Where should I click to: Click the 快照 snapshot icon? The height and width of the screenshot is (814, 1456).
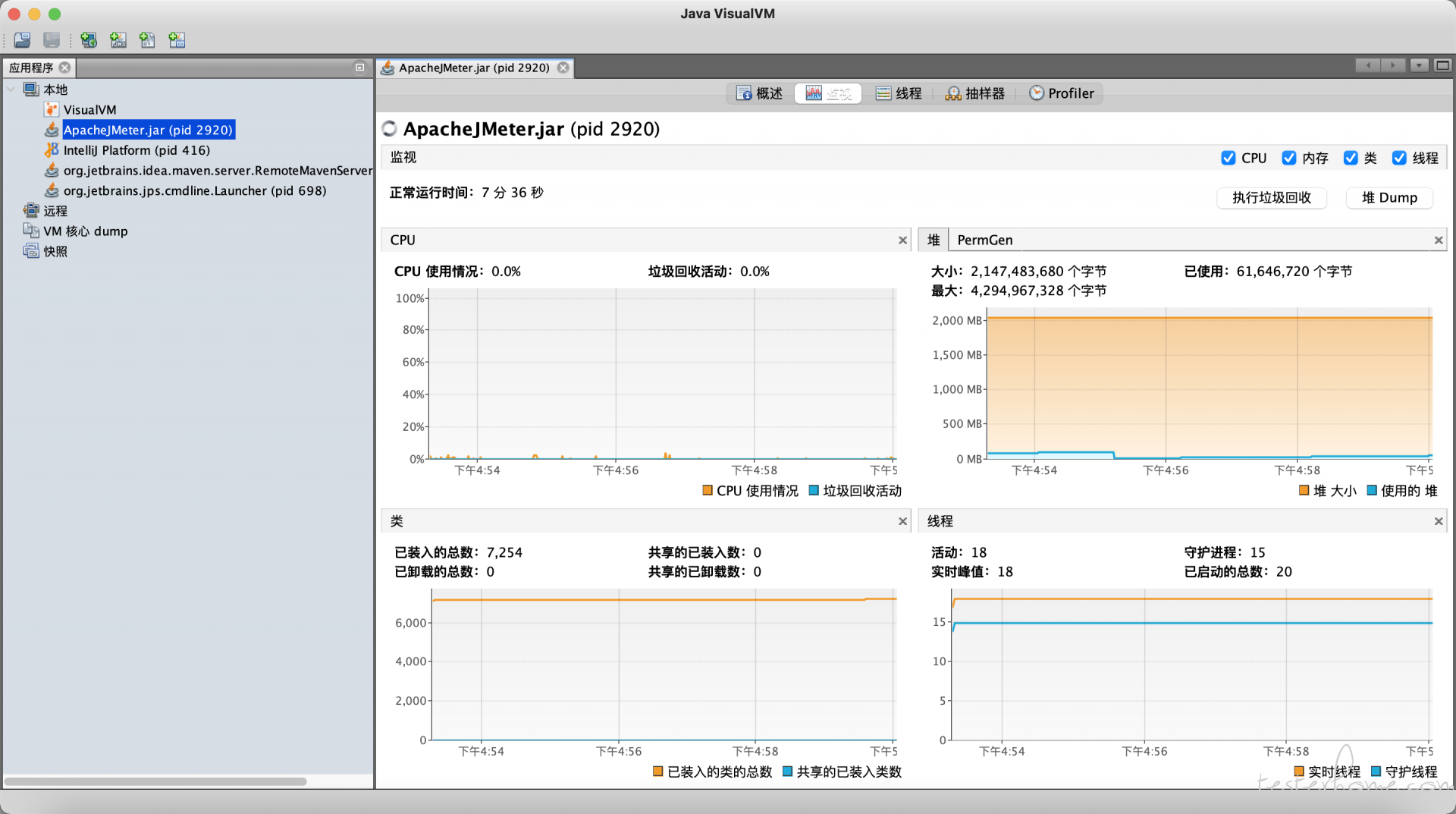[x=31, y=251]
